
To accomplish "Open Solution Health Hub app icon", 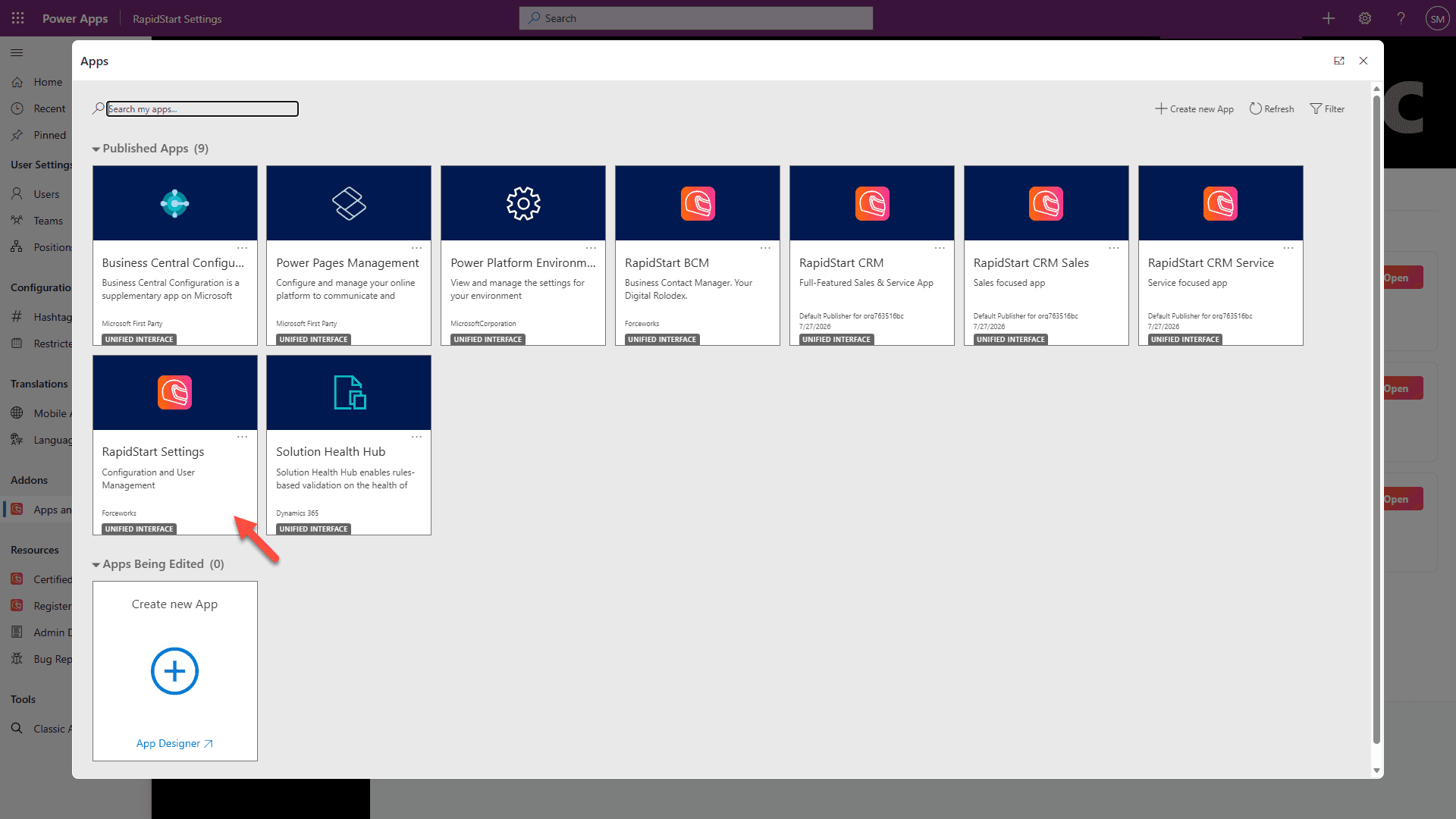I will click(x=350, y=392).
